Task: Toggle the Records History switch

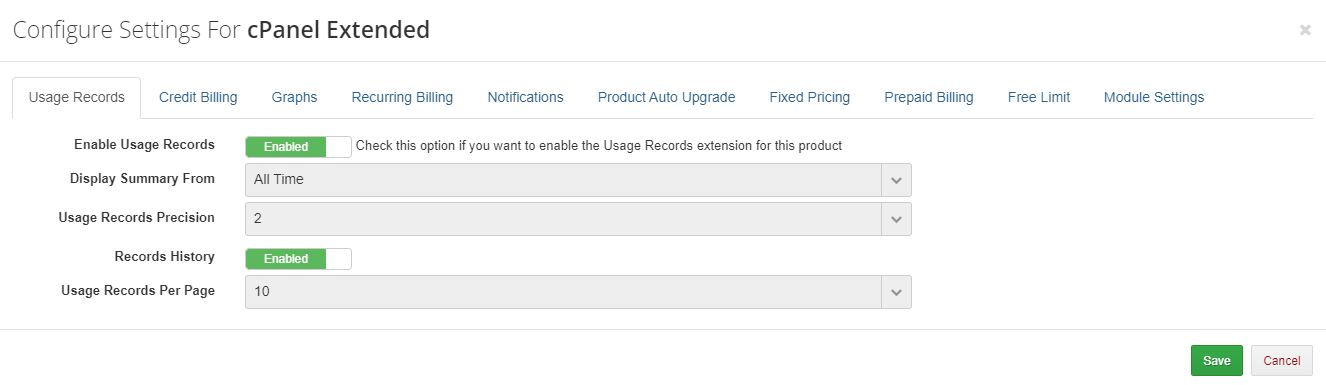Action: point(298,258)
